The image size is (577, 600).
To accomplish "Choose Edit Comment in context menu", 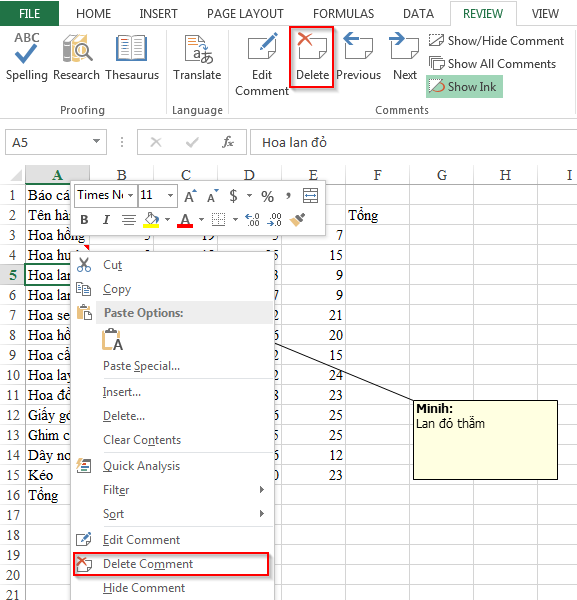I will pyautogui.click(x=172, y=540).
